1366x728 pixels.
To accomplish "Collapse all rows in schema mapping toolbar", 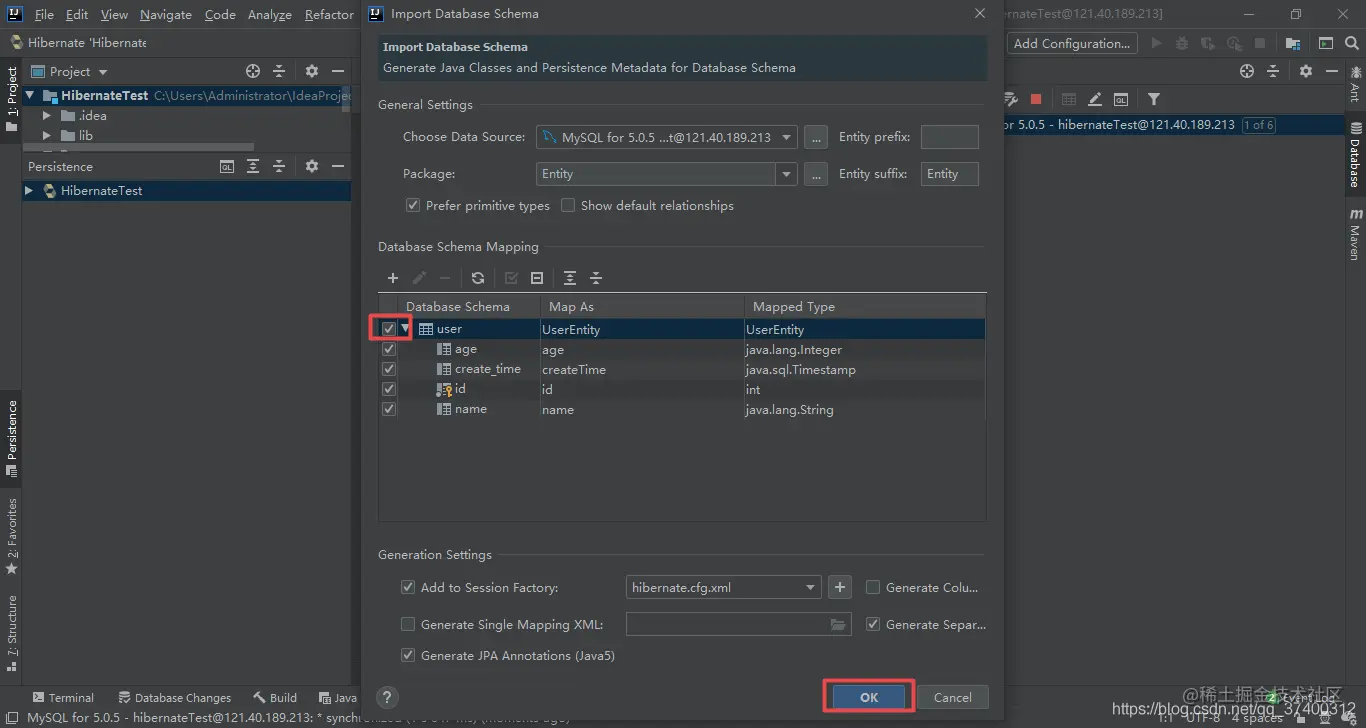I will click(596, 278).
